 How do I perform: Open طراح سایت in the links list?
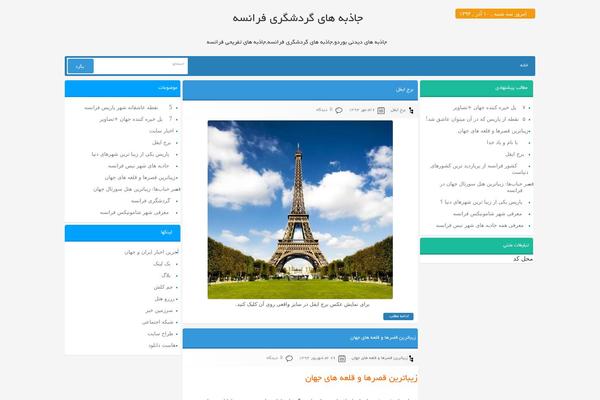point(160,334)
